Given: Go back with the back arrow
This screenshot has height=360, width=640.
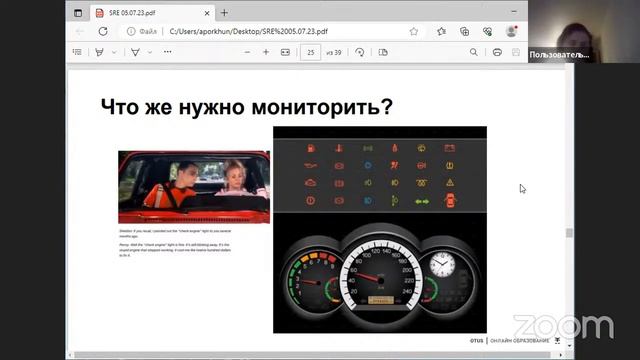Looking at the screenshot, I should coord(80,31).
